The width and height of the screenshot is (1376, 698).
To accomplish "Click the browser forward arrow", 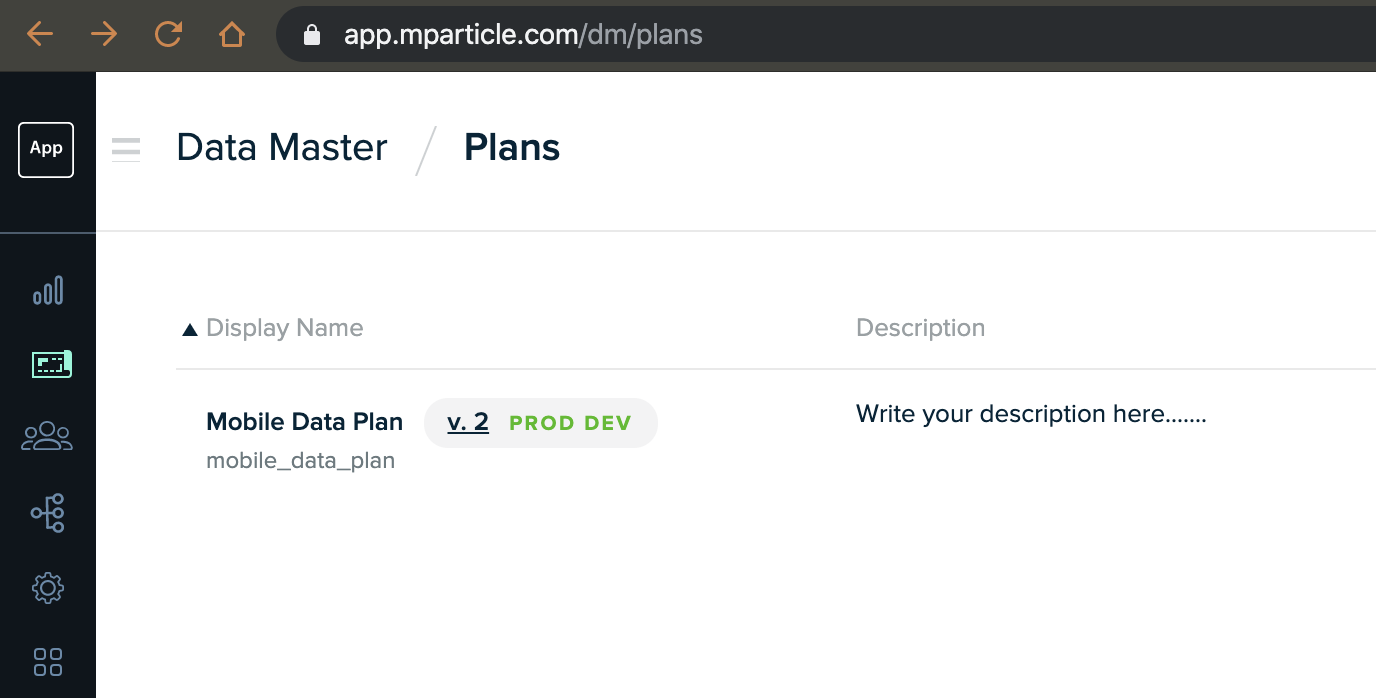I will click(x=104, y=35).
